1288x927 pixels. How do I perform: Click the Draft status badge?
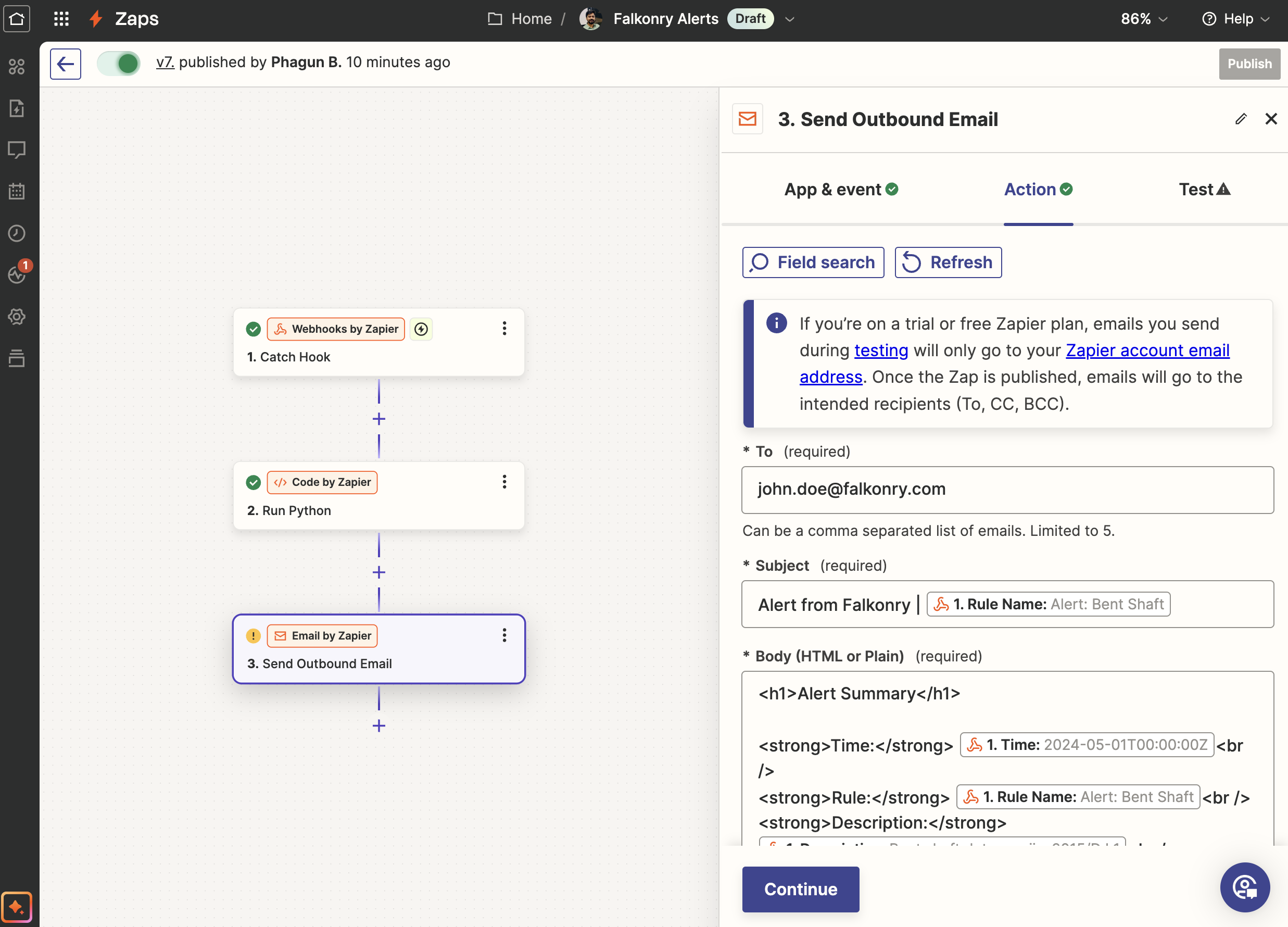[x=750, y=19]
